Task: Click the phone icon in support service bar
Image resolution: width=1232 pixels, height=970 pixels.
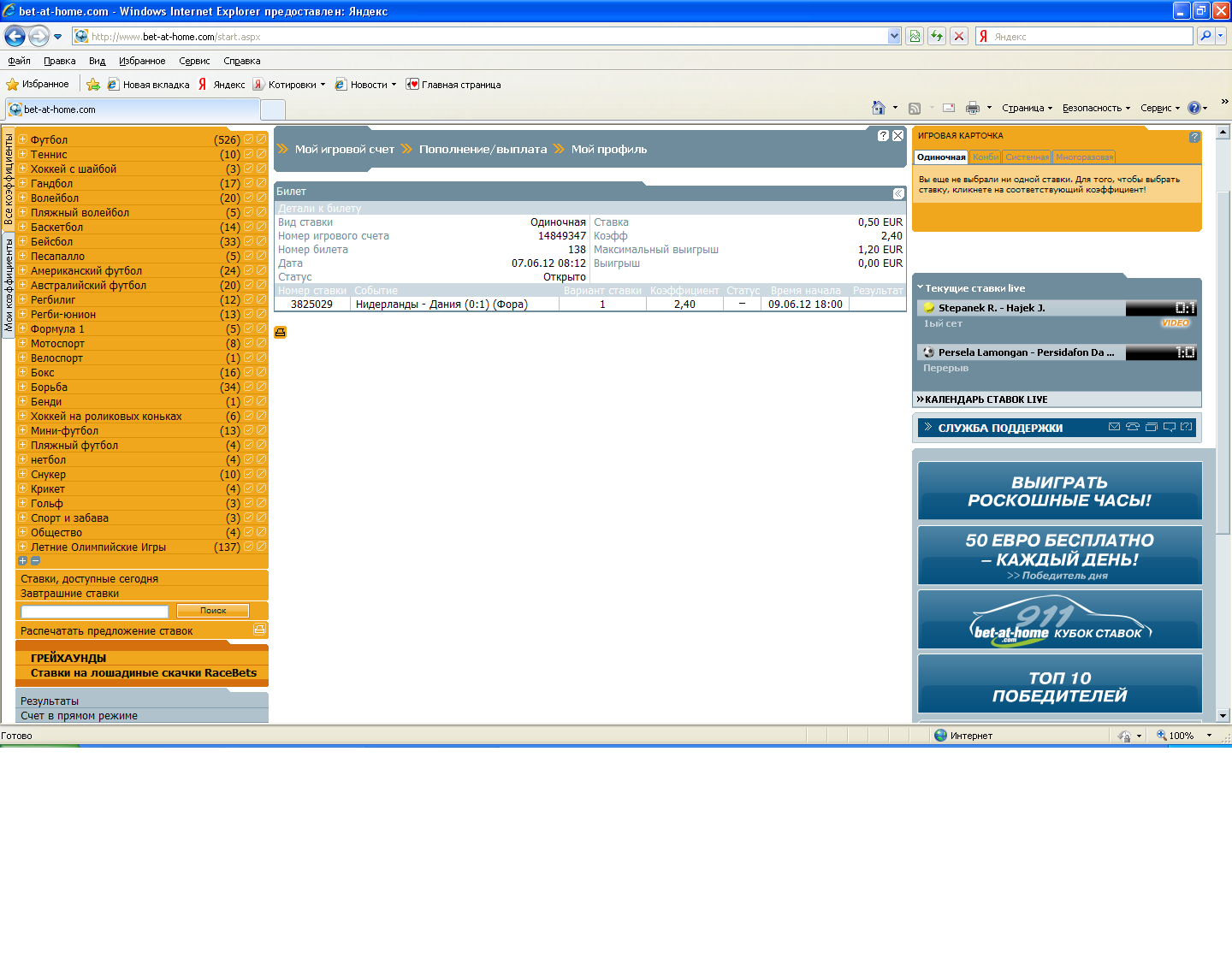Action: 1133,427
